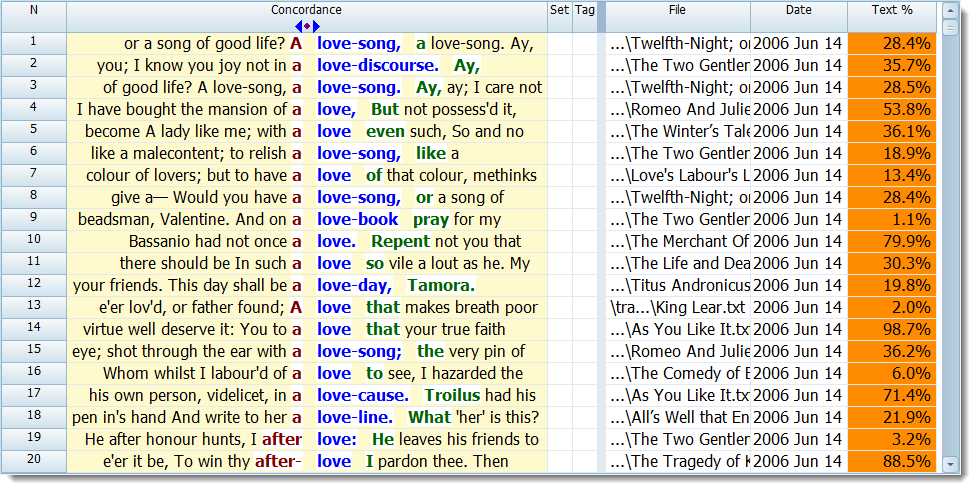Click the 53.8% Text % cell
Screen dimensions: 976x490
(892, 110)
